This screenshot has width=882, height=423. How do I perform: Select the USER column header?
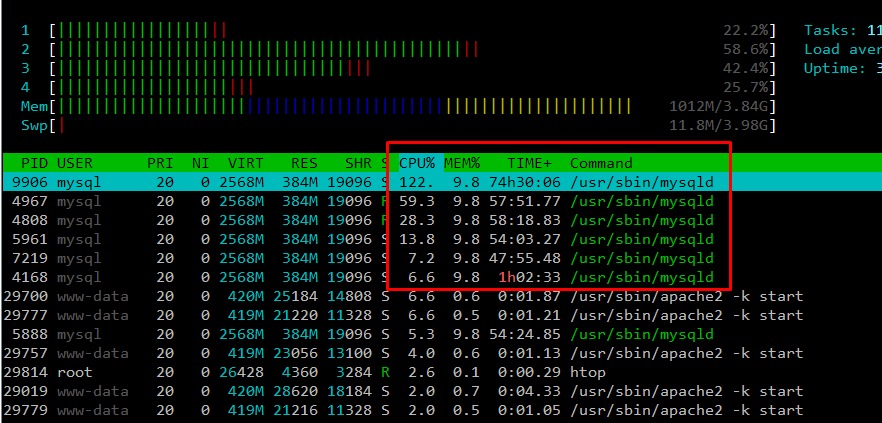click(x=75, y=162)
